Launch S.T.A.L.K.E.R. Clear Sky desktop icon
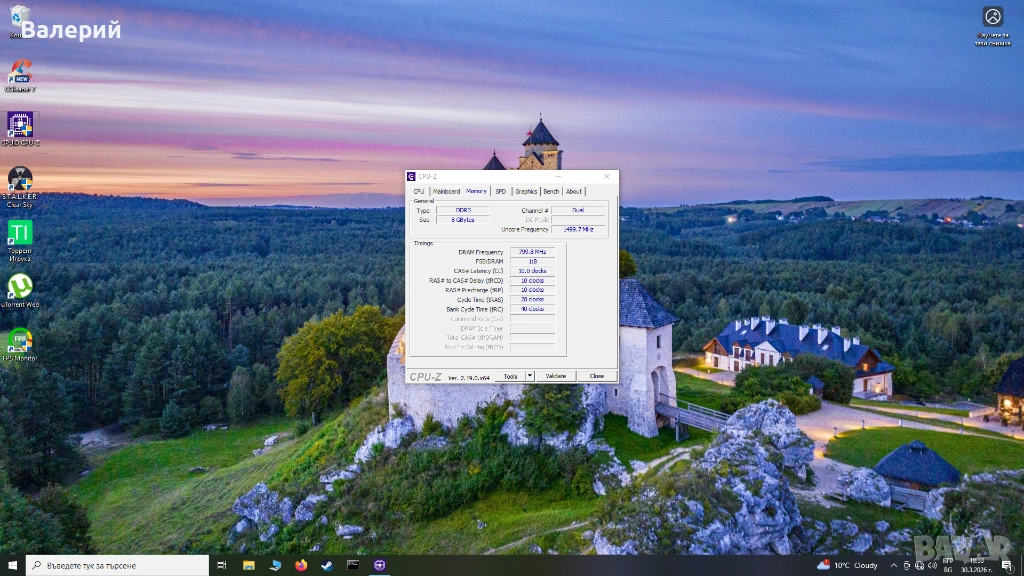1024x576 pixels. [x=20, y=180]
